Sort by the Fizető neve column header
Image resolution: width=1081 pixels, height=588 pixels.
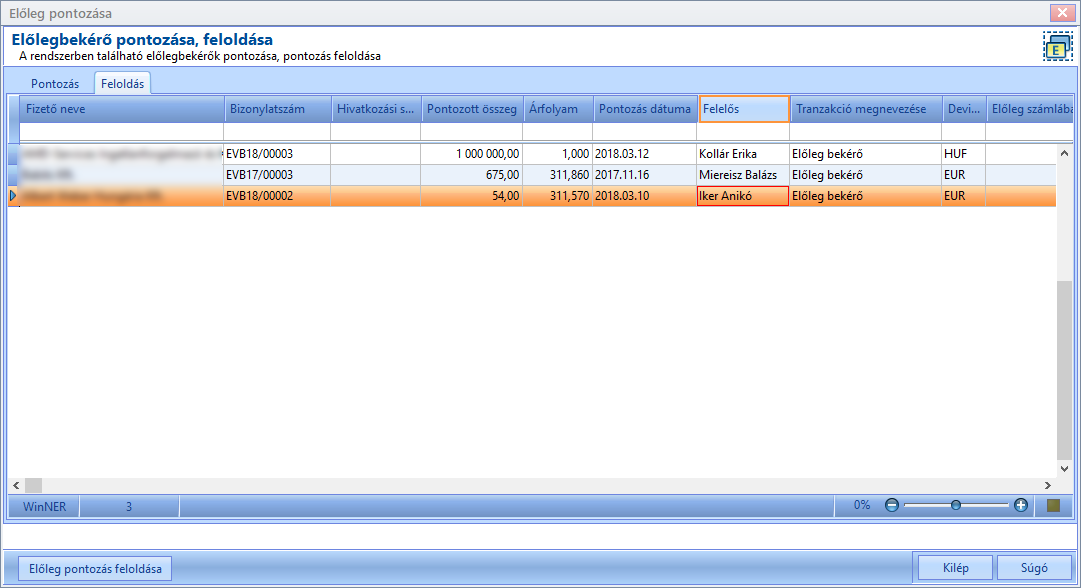pyautogui.click(x=122, y=109)
